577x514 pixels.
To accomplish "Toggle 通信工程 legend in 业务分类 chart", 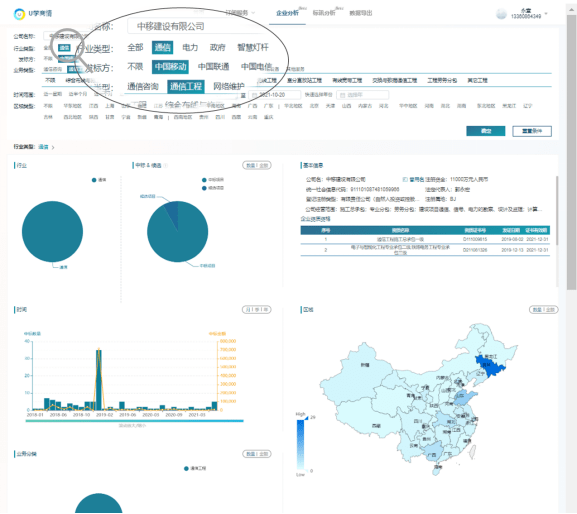I will point(195,468).
